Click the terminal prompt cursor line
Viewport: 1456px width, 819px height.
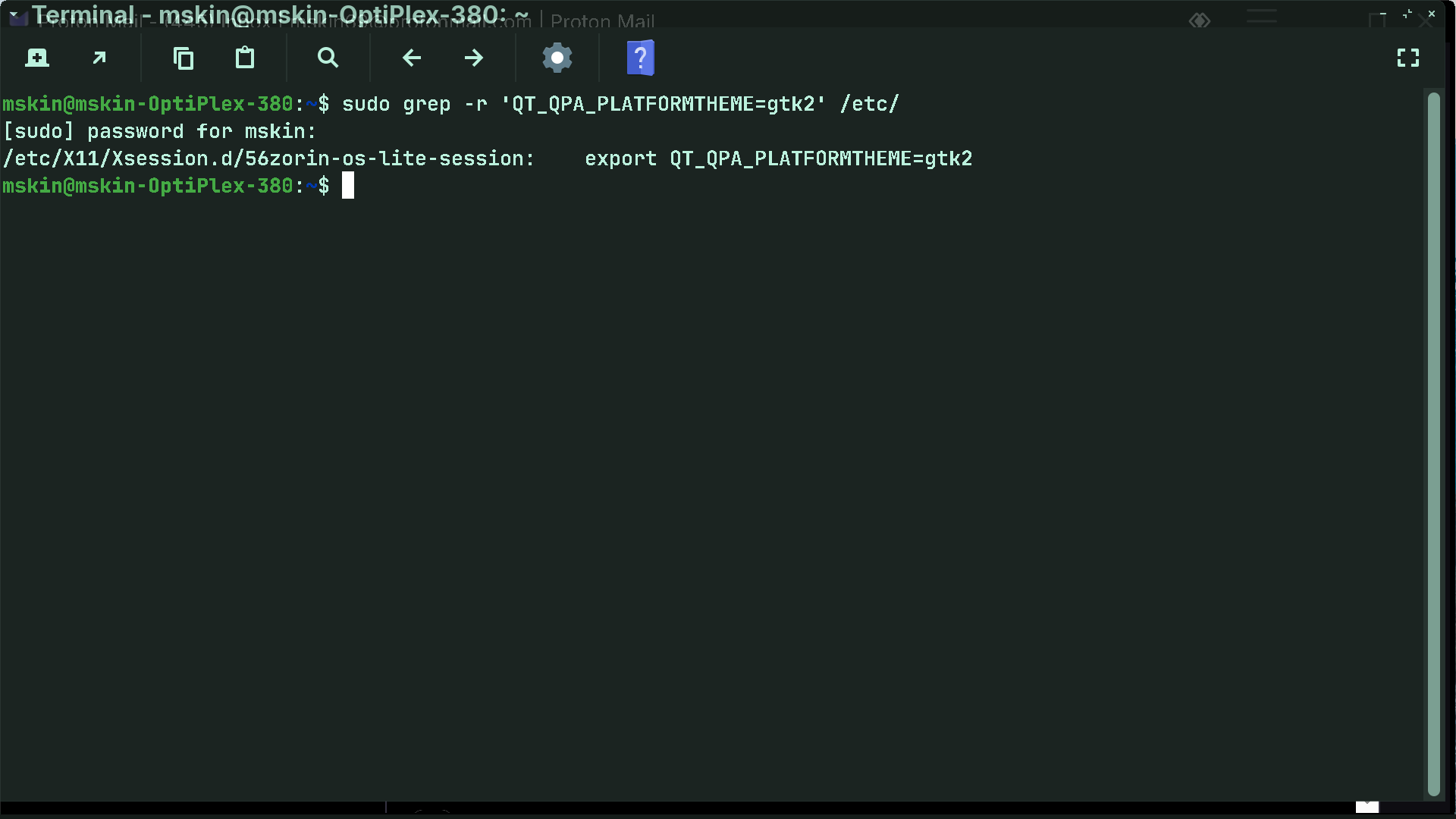pos(348,186)
